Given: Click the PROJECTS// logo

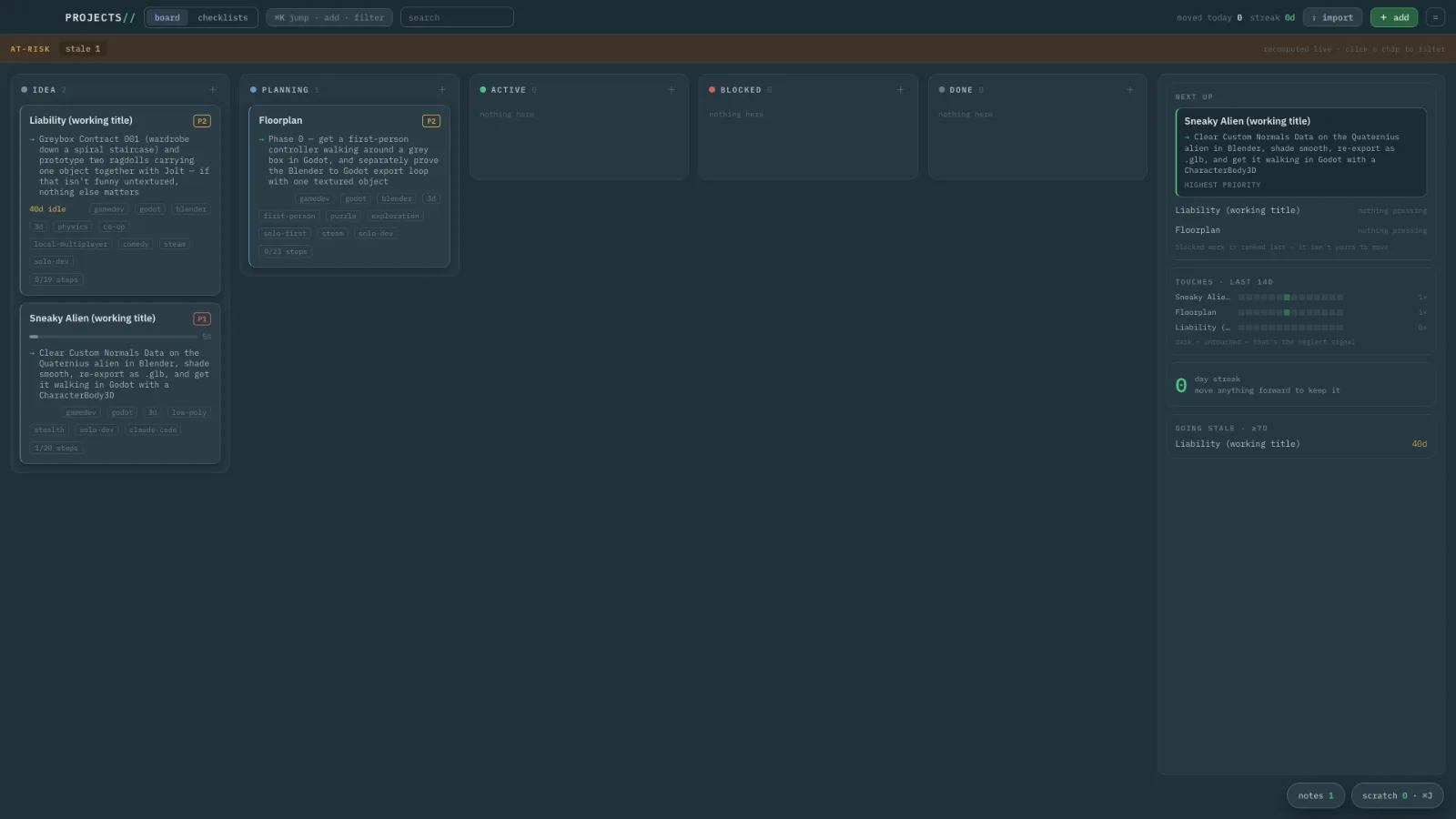Looking at the screenshot, I should tap(100, 17).
